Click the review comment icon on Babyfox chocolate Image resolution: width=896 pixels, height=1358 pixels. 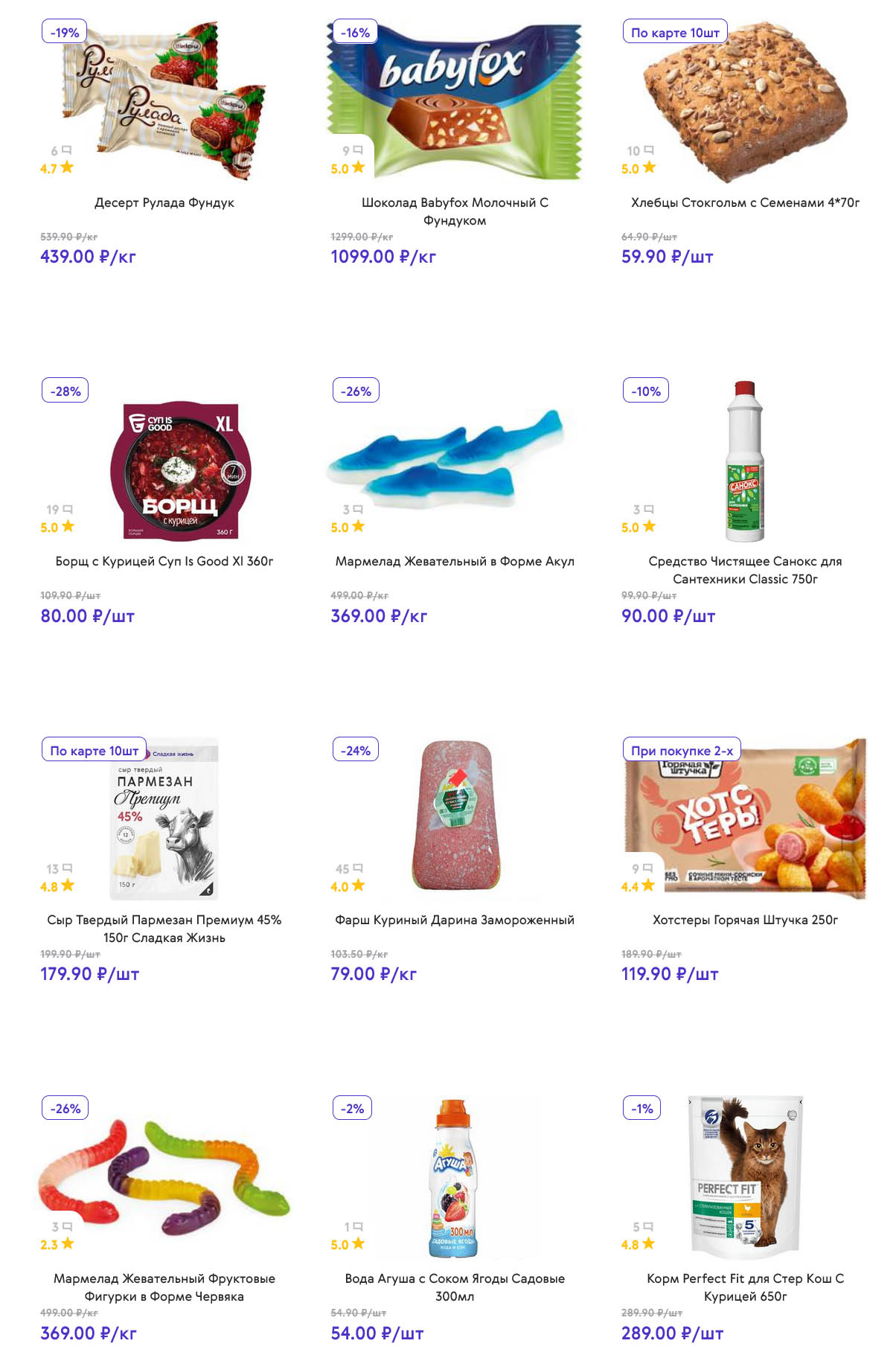pos(358,150)
